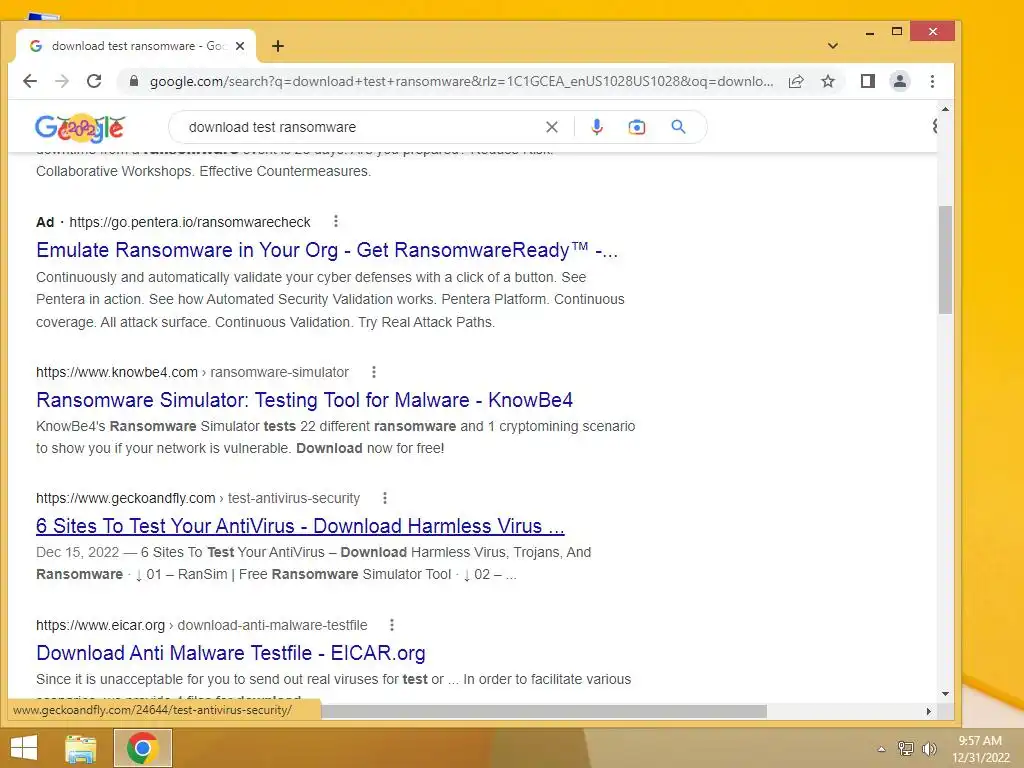Click 'Collaborative Workshops. Effective Countermeasures.' text
The width and height of the screenshot is (1024, 768).
click(203, 171)
